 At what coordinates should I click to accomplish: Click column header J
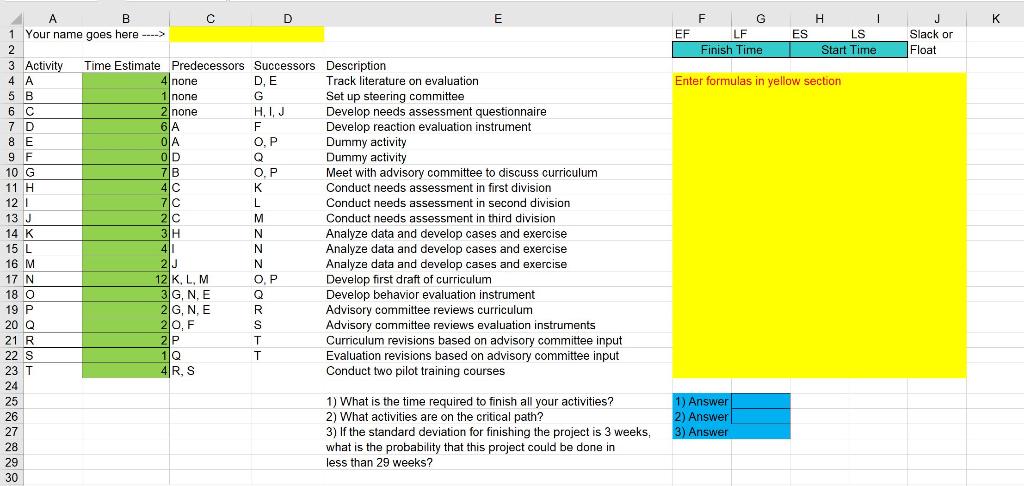[936, 19]
